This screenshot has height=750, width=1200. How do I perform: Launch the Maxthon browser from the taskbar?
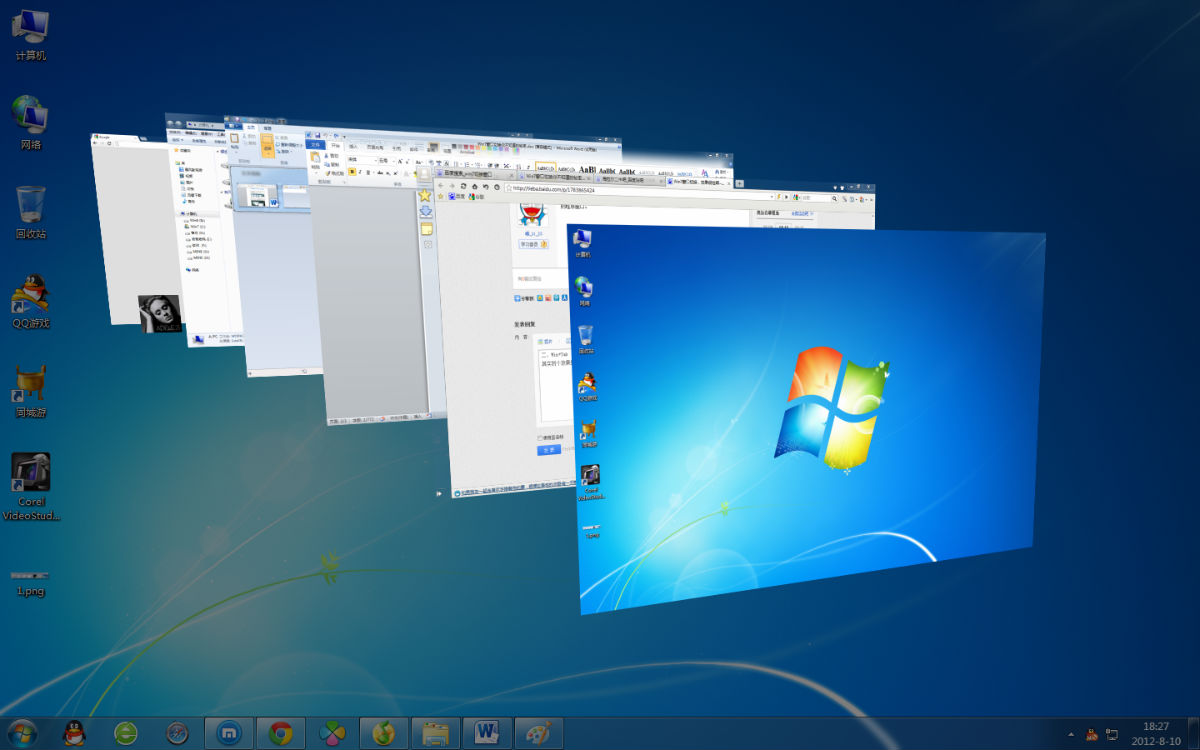point(228,733)
